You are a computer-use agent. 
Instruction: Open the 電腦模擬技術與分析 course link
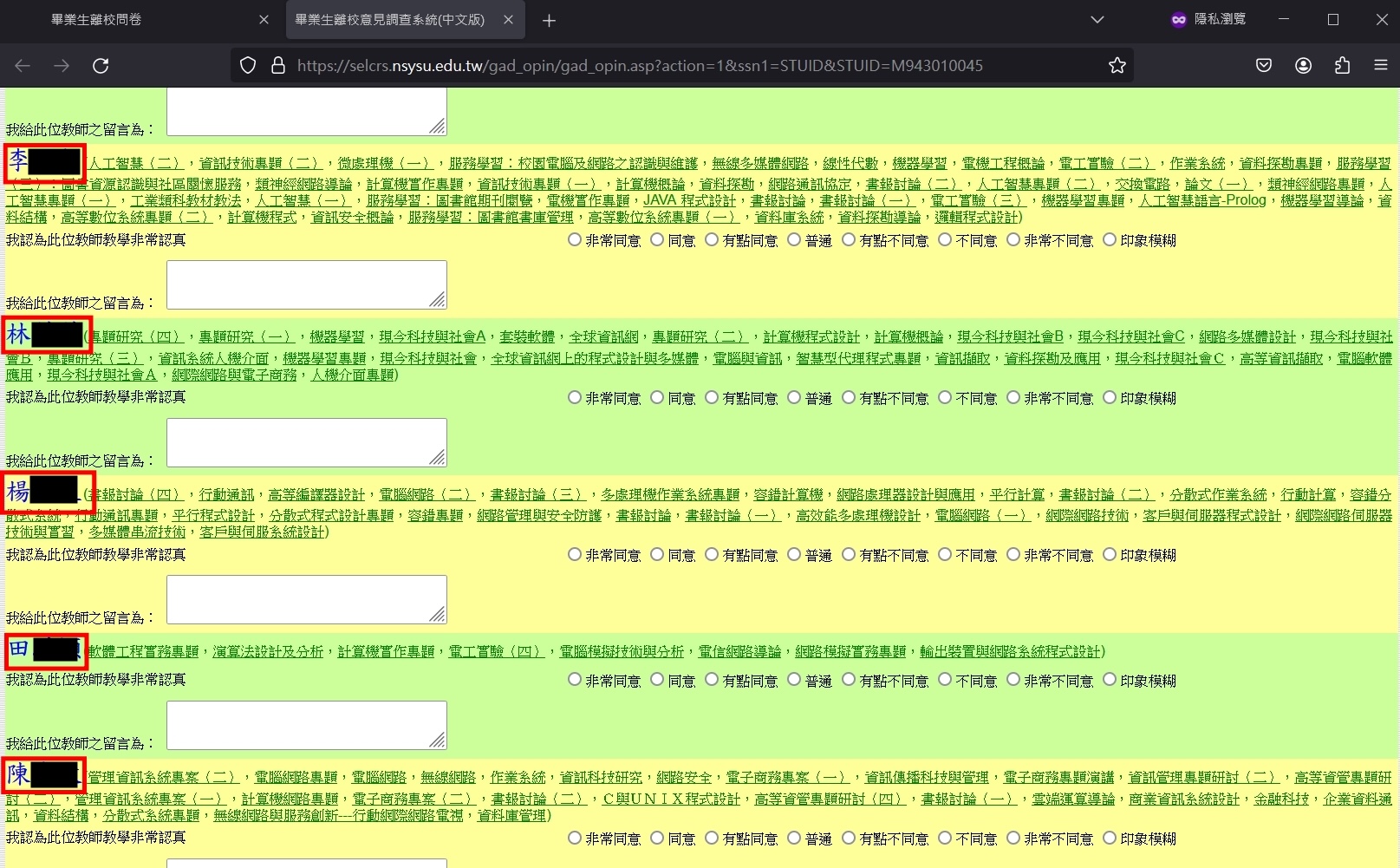pos(622,651)
